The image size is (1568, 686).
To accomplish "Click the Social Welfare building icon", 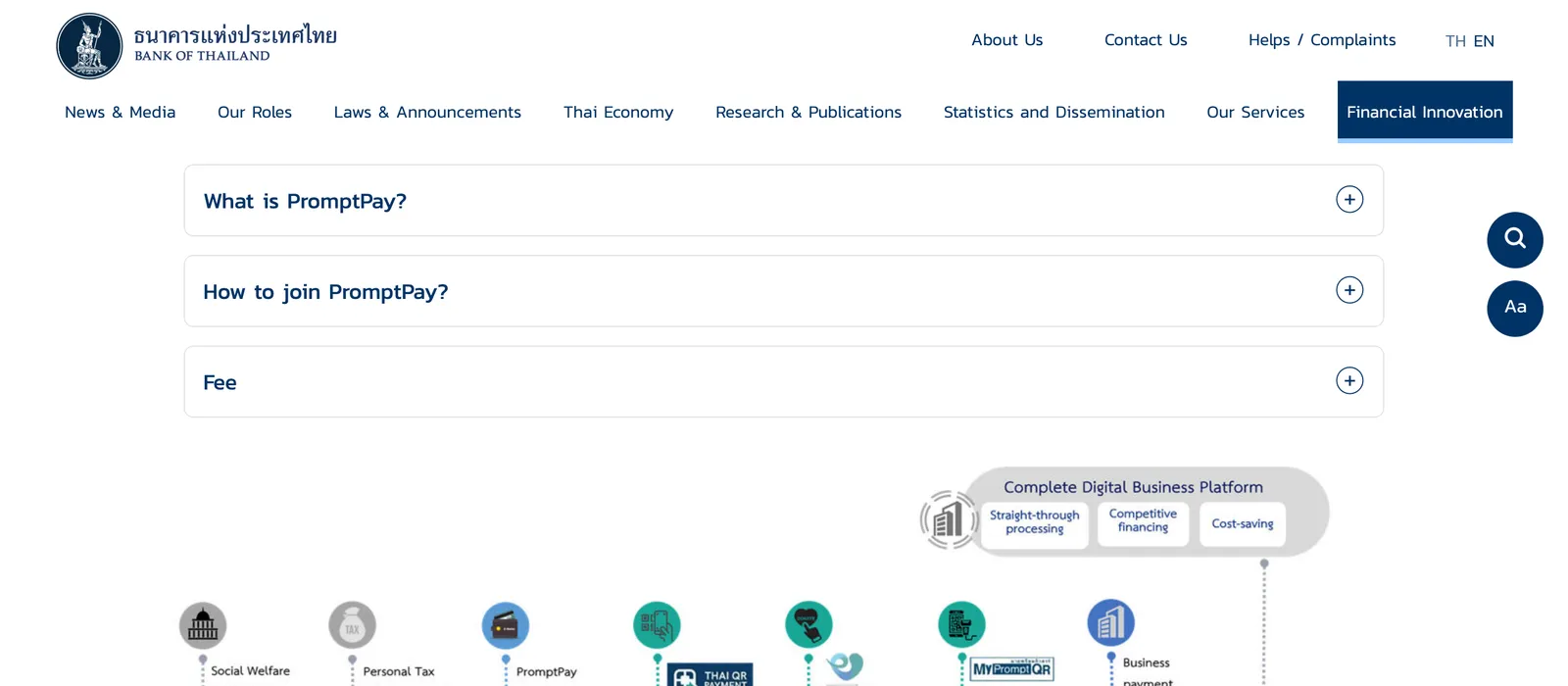I will pyautogui.click(x=203, y=625).
